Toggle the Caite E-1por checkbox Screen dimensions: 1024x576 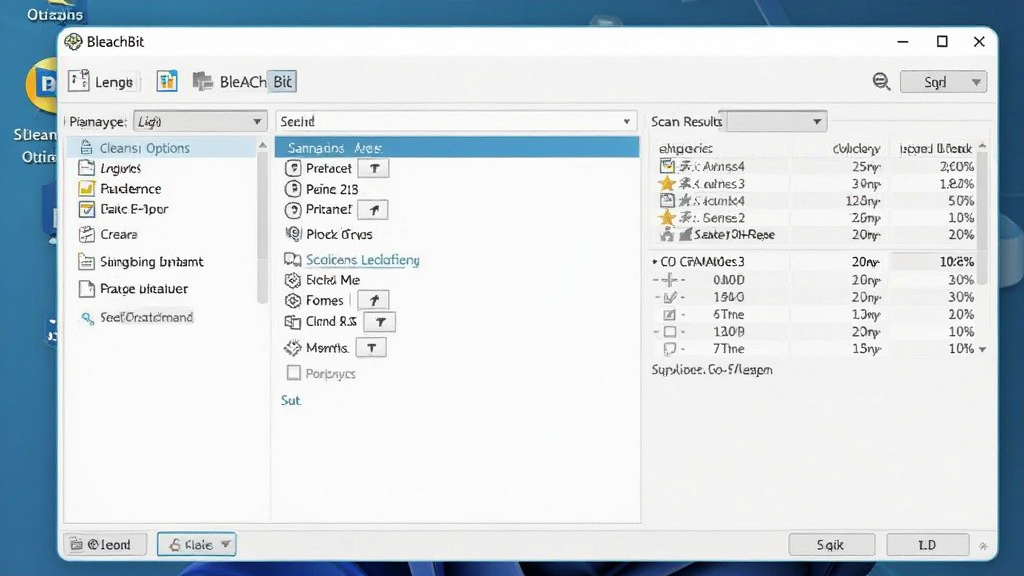[86, 209]
